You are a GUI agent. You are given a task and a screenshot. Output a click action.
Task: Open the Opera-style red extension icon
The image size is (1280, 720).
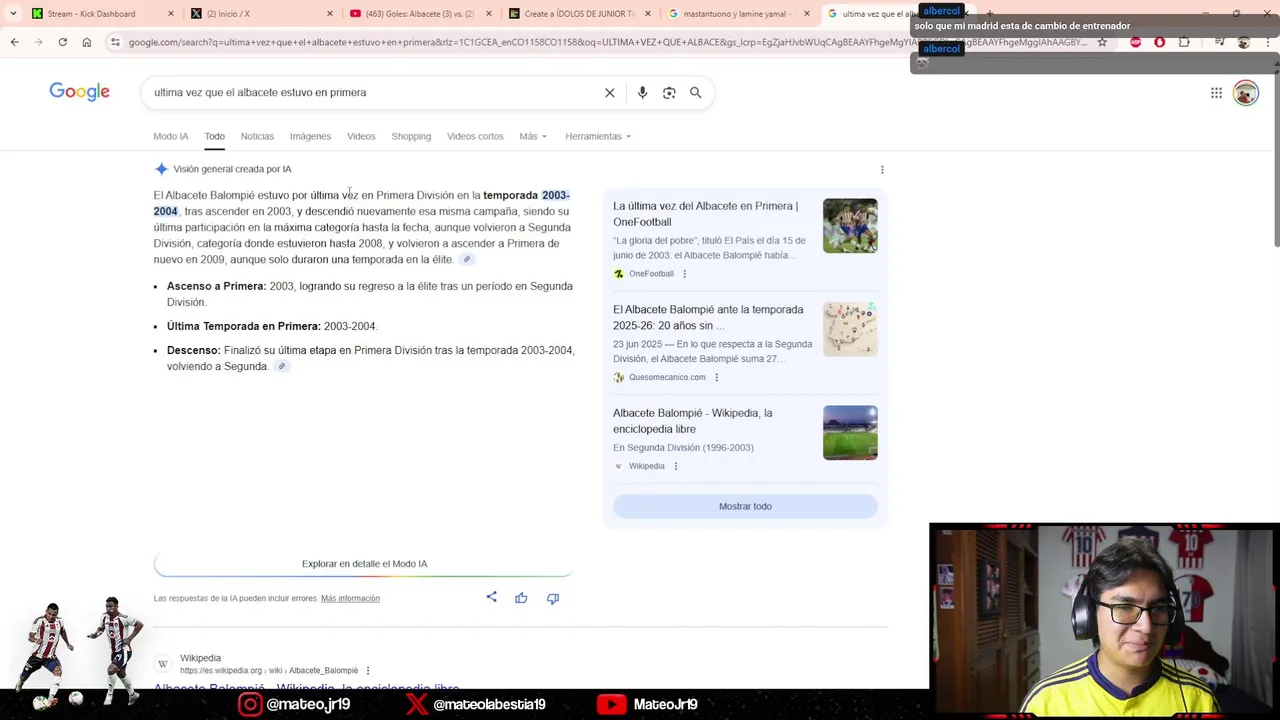pos(1160,42)
